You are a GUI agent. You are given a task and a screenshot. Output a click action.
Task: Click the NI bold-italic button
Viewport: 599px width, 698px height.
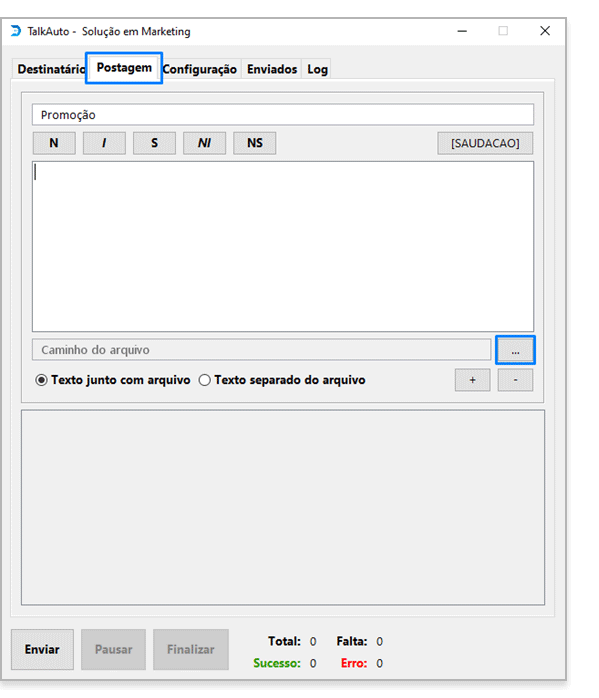pyautogui.click(x=204, y=143)
